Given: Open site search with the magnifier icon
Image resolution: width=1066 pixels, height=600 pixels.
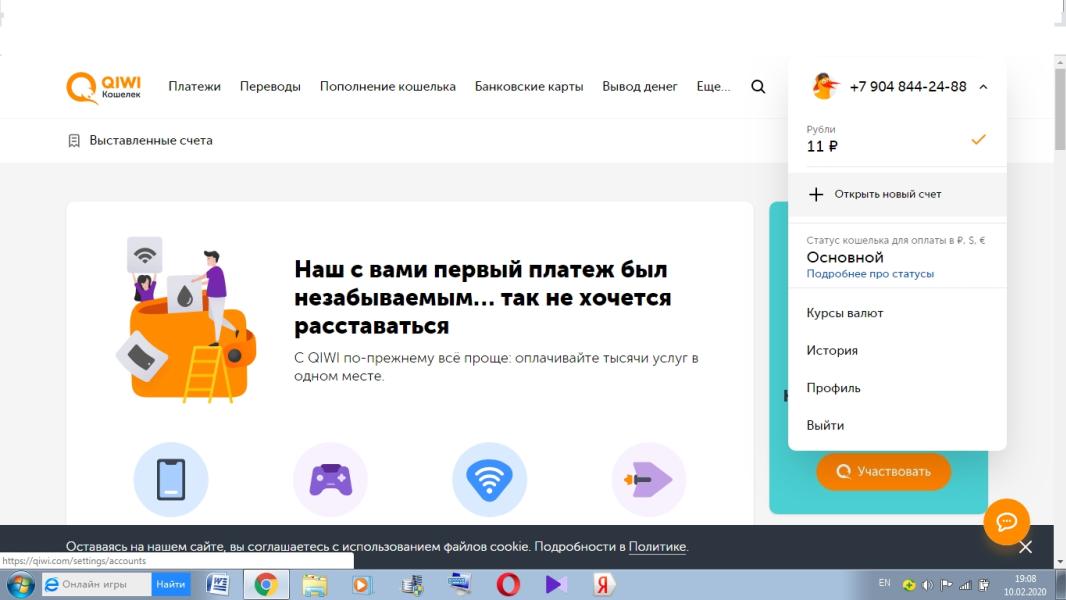Looking at the screenshot, I should click(757, 87).
